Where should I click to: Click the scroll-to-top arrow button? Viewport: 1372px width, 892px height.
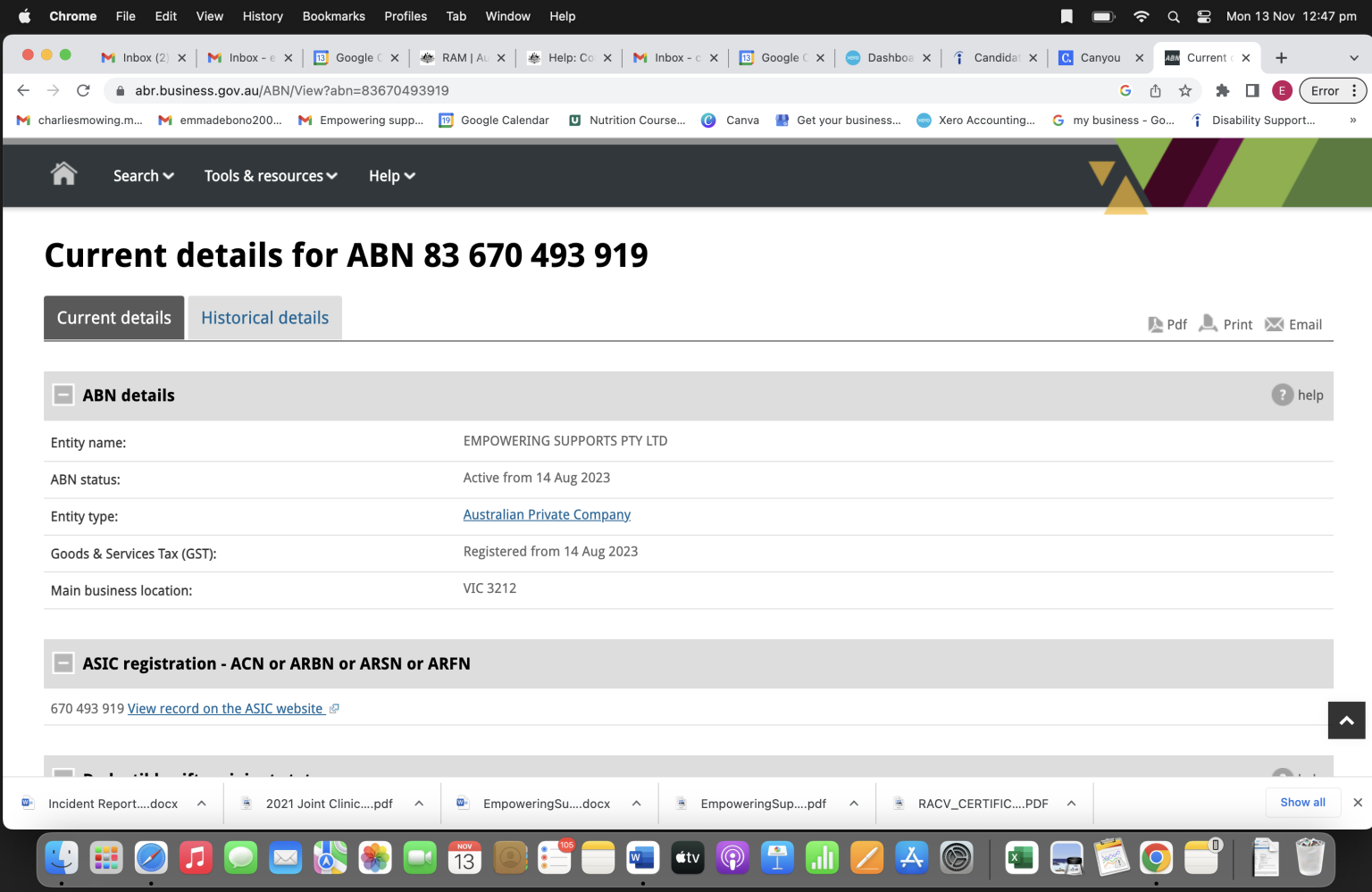pyautogui.click(x=1346, y=720)
